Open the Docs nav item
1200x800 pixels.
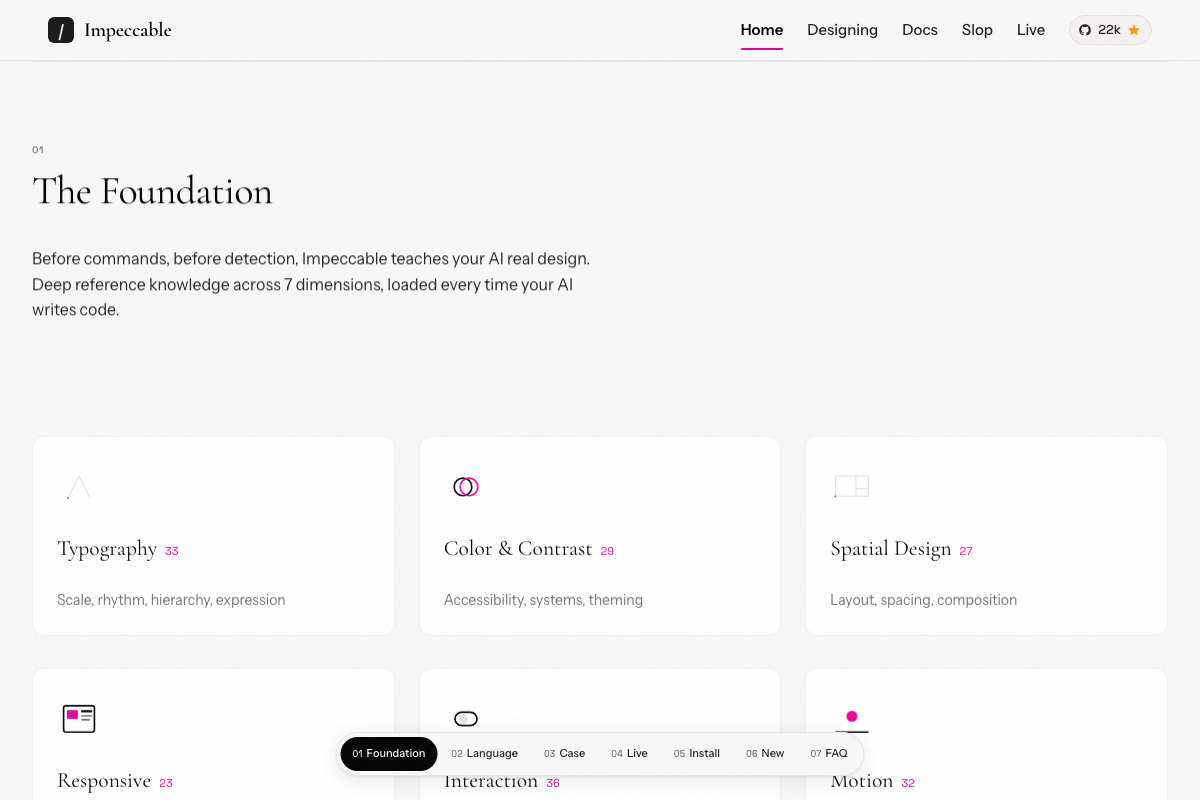[920, 30]
